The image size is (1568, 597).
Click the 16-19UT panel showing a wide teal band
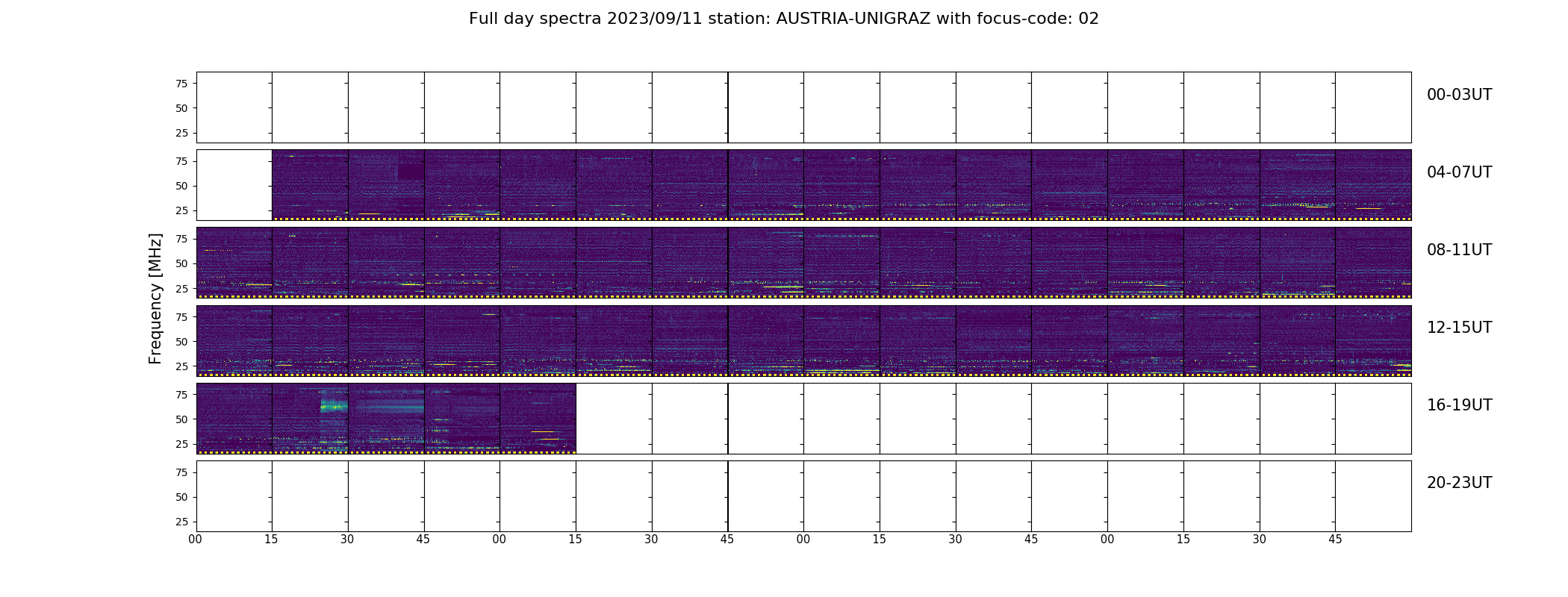[386, 419]
